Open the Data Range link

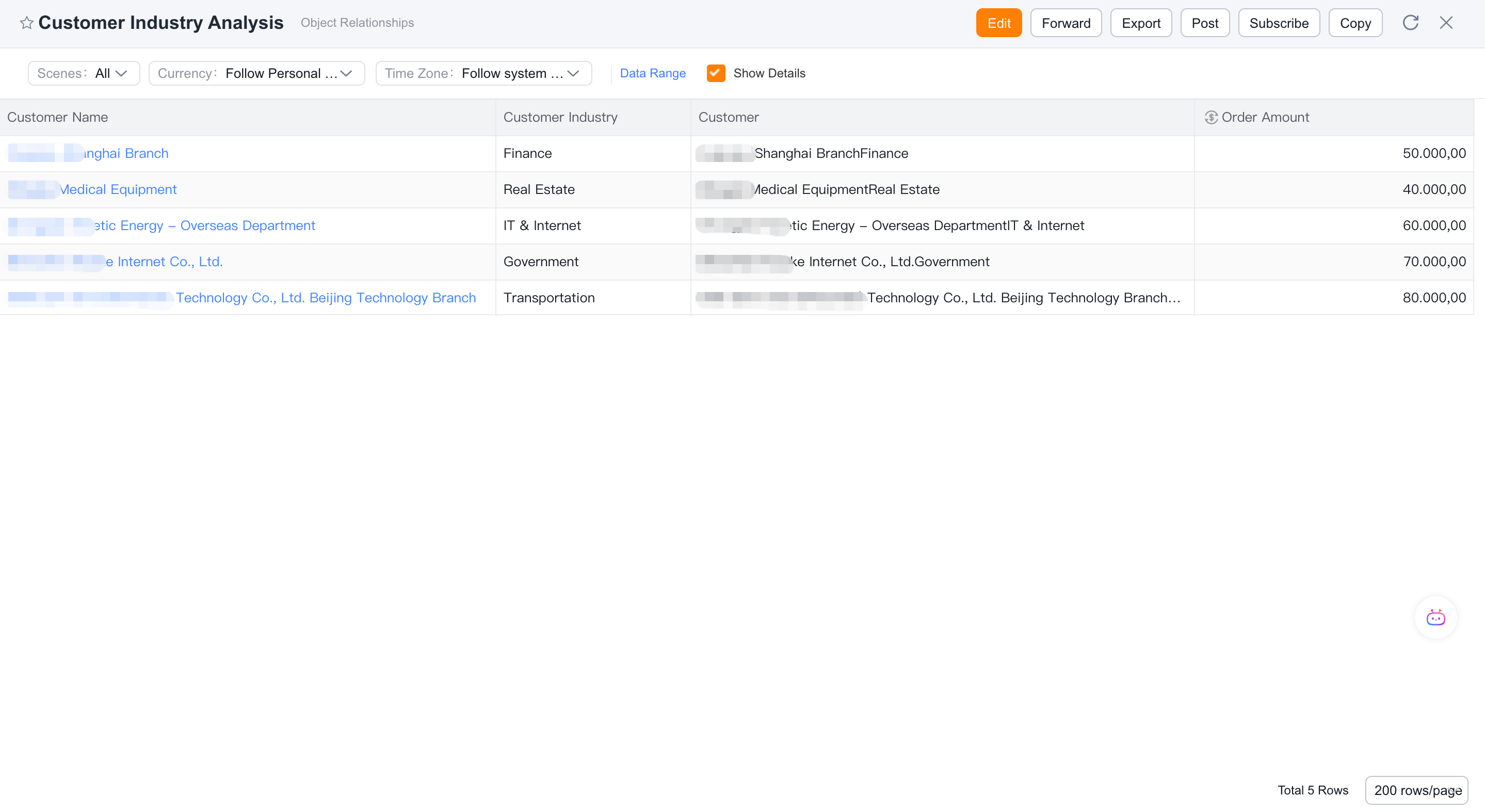pyautogui.click(x=653, y=73)
